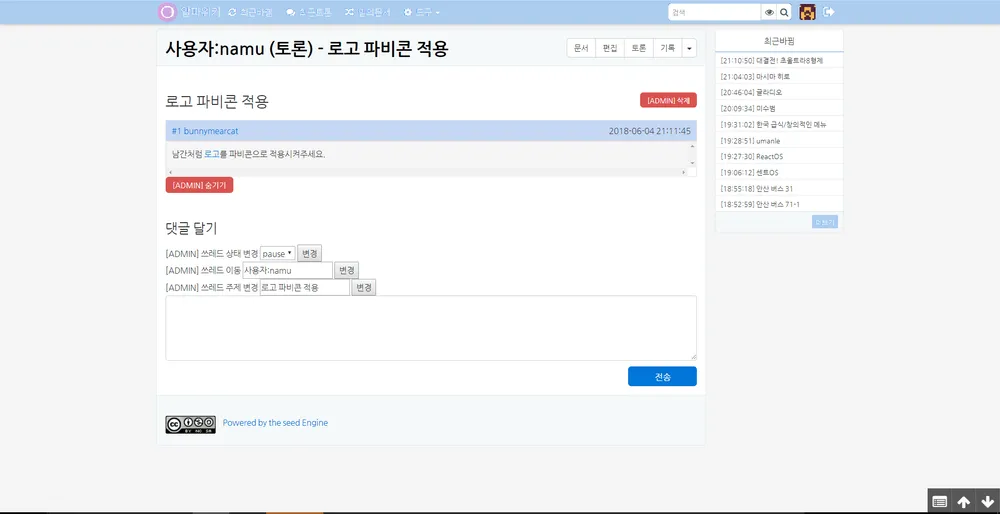This screenshot has width=1000, height=514.
Task: Open the thread status pause dropdown
Action: pyautogui.click(x=277, y=253)
